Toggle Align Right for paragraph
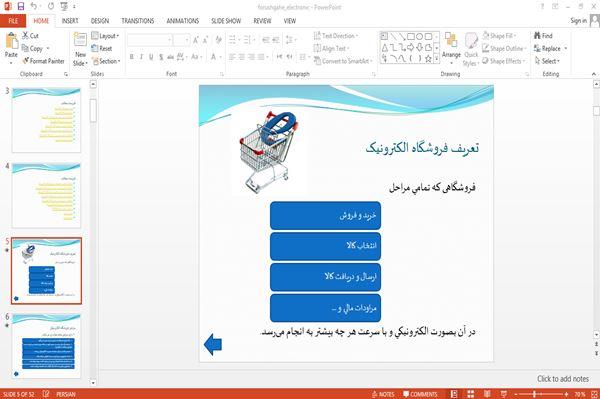This screenshot has height=399, width=600. click(x=251, y=57)
